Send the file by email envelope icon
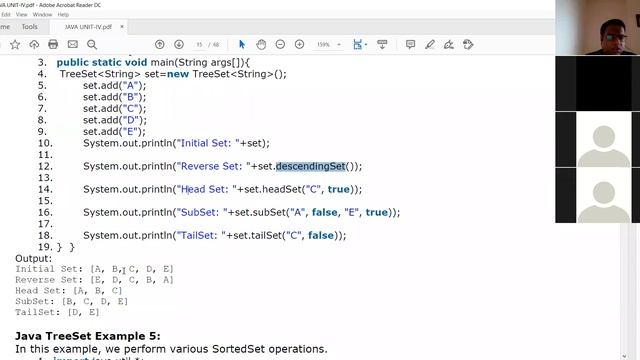 [x=73, y=44]
